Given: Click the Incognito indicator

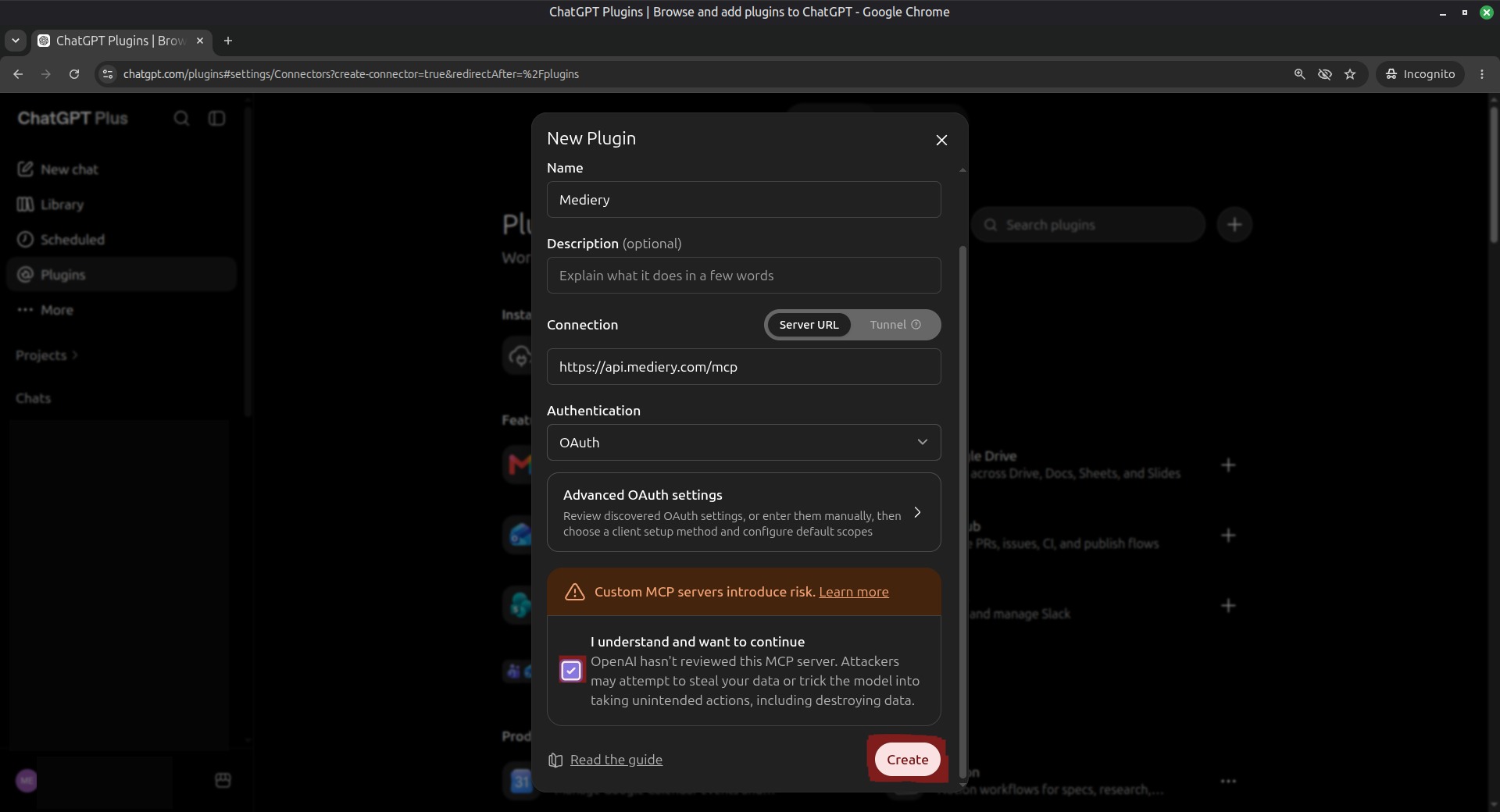Looking at the screenshot, I should [x=1420, y=74].
